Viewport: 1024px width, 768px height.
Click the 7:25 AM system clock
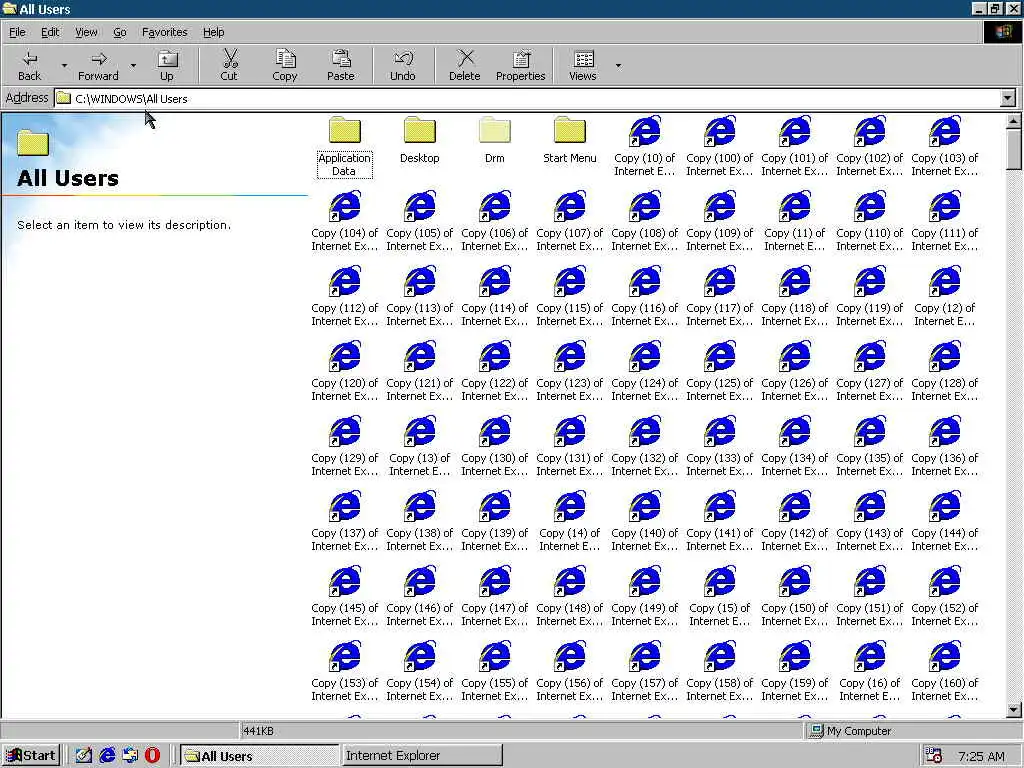click(x=981, y=756)
